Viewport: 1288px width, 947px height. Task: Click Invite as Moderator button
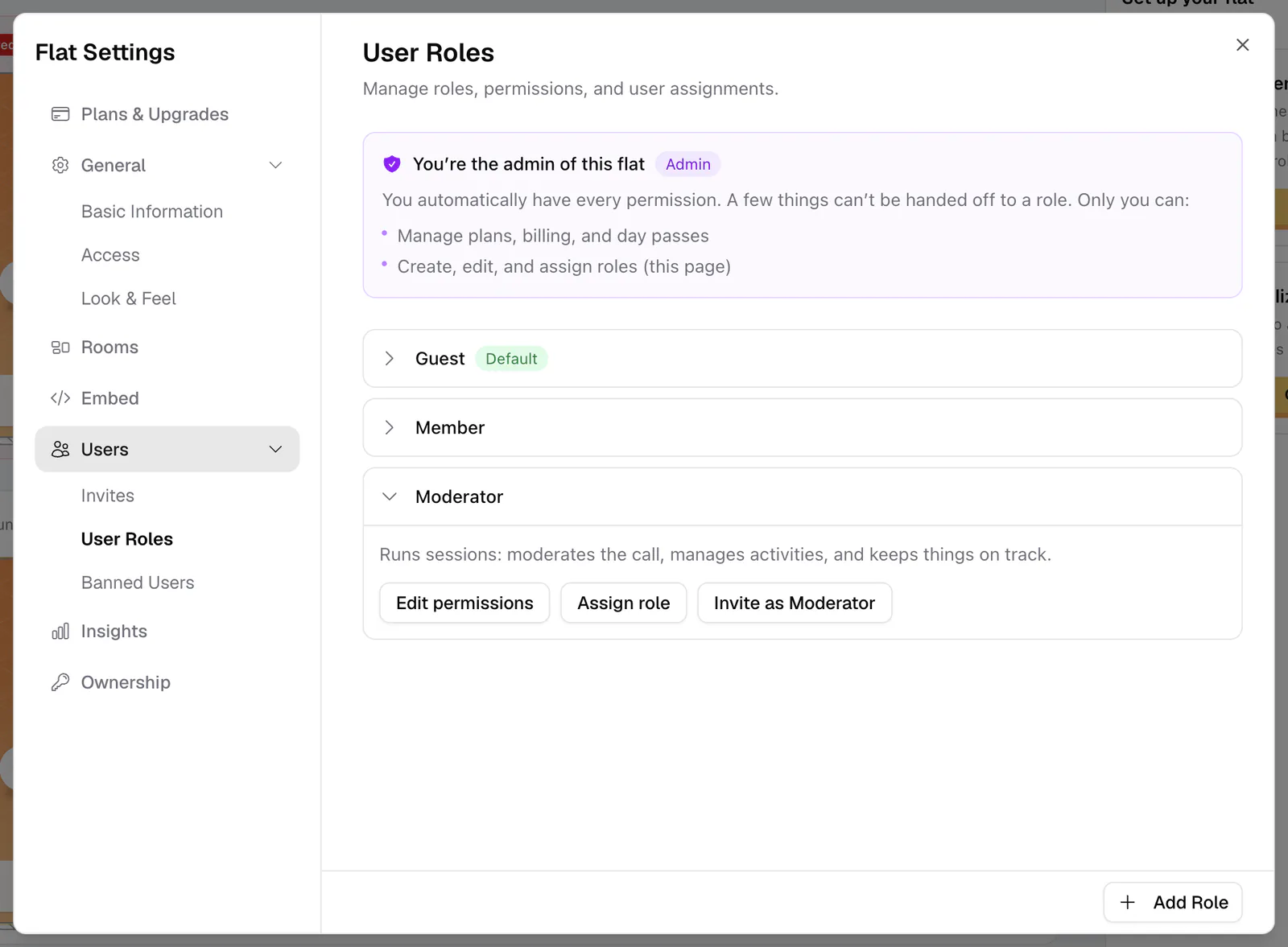(x=795, y=603)
